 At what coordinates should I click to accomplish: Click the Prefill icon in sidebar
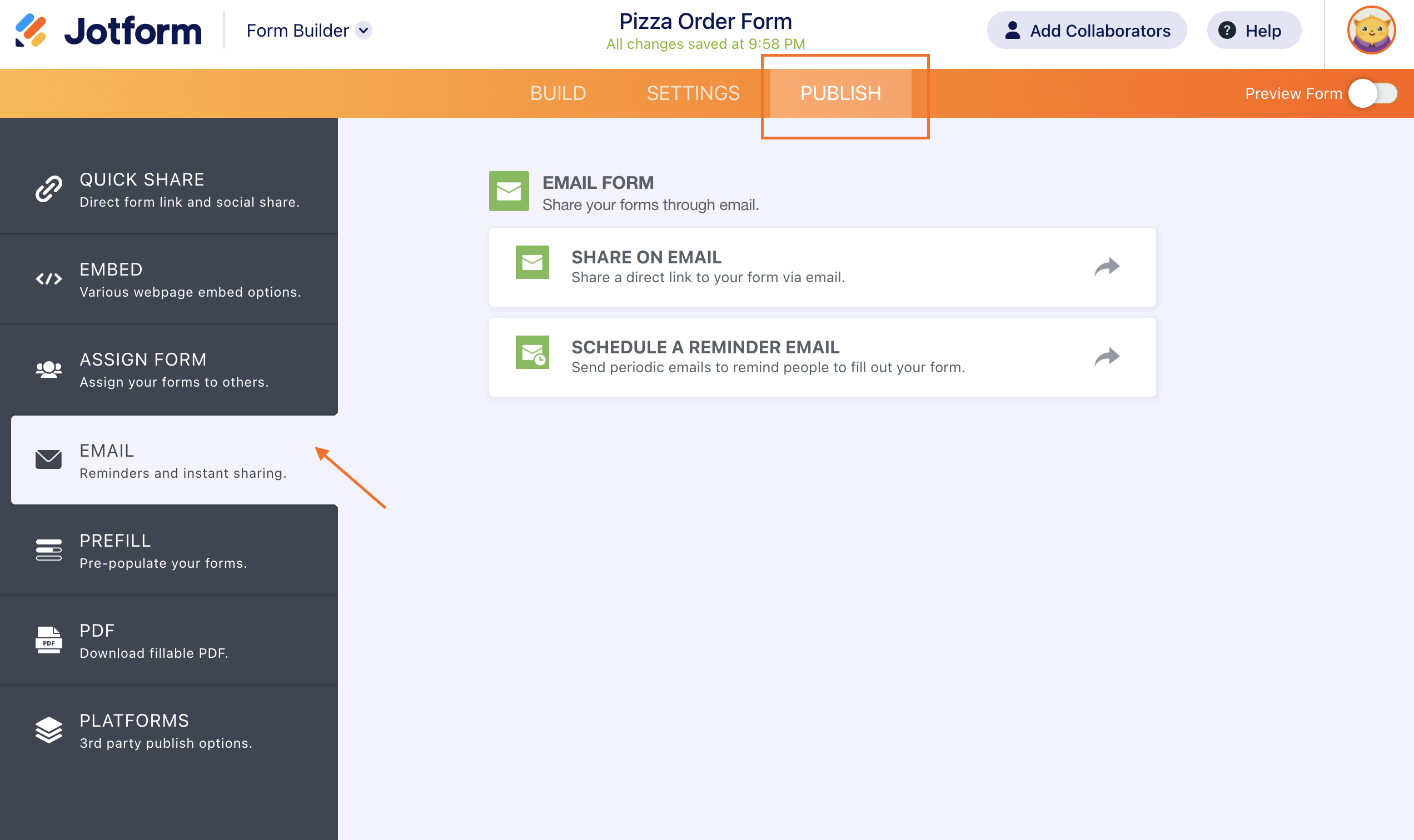[x=49, y=550]
